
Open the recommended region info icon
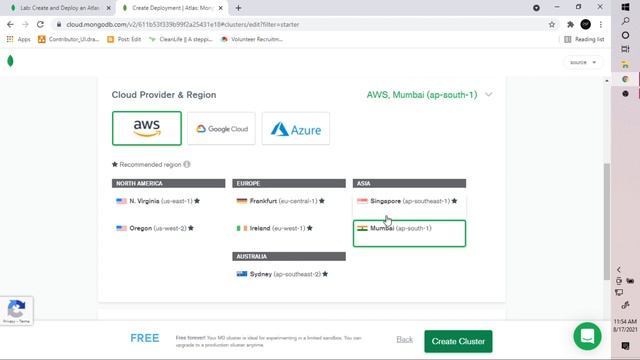click(187, 164)
